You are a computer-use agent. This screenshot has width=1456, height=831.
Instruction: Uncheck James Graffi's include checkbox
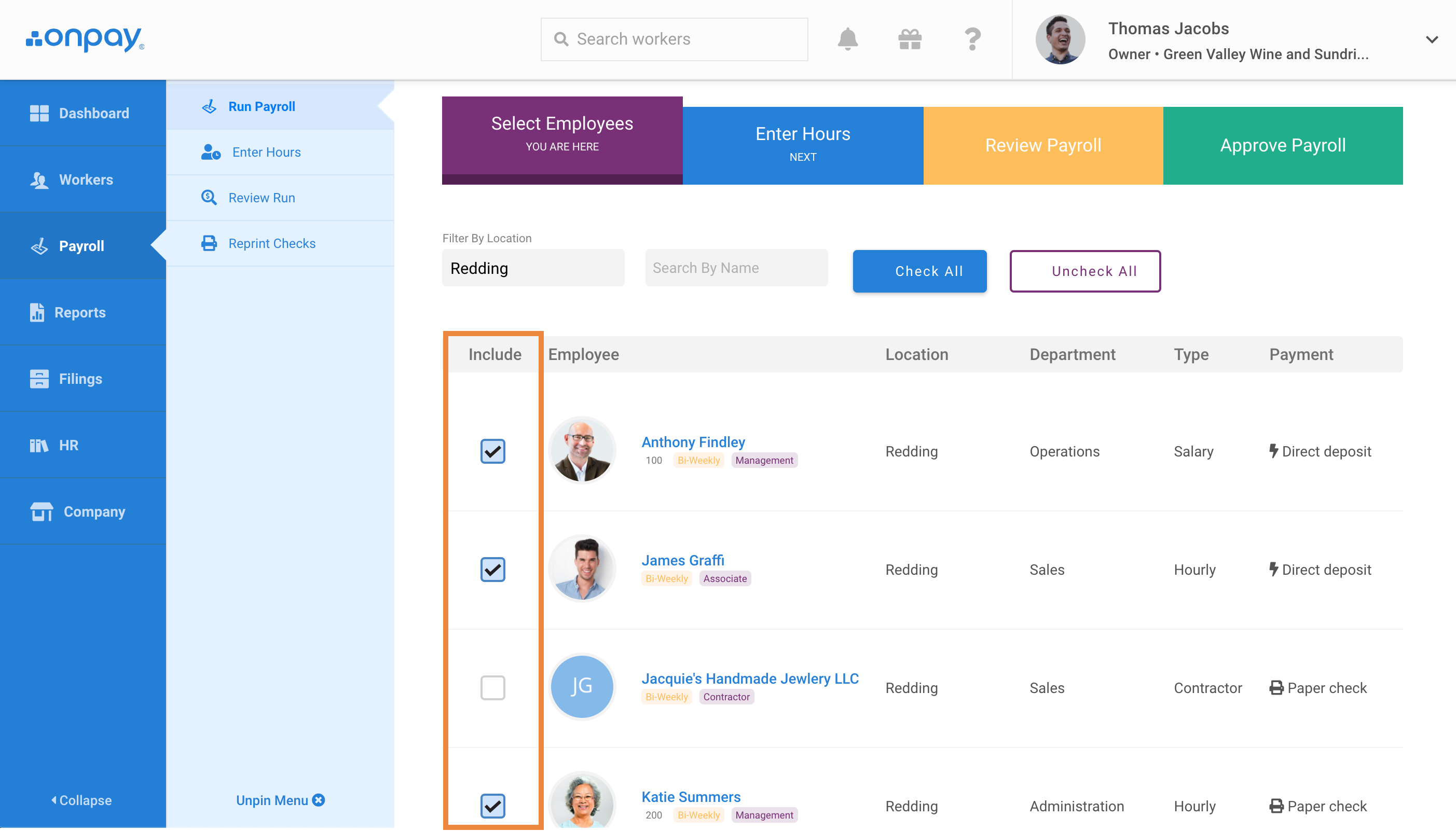point(492,569)
